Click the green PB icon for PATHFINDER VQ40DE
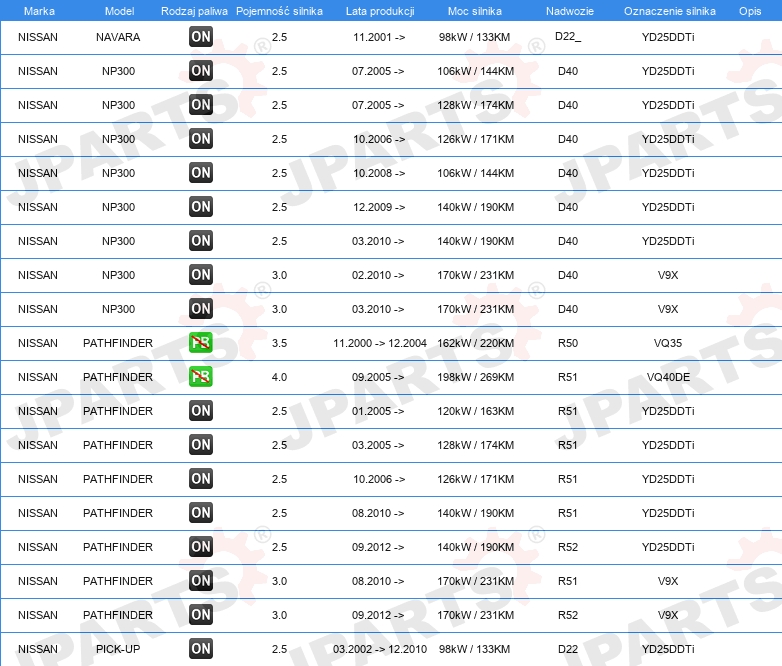The image size is (782, 666). (x=201, y=377)
